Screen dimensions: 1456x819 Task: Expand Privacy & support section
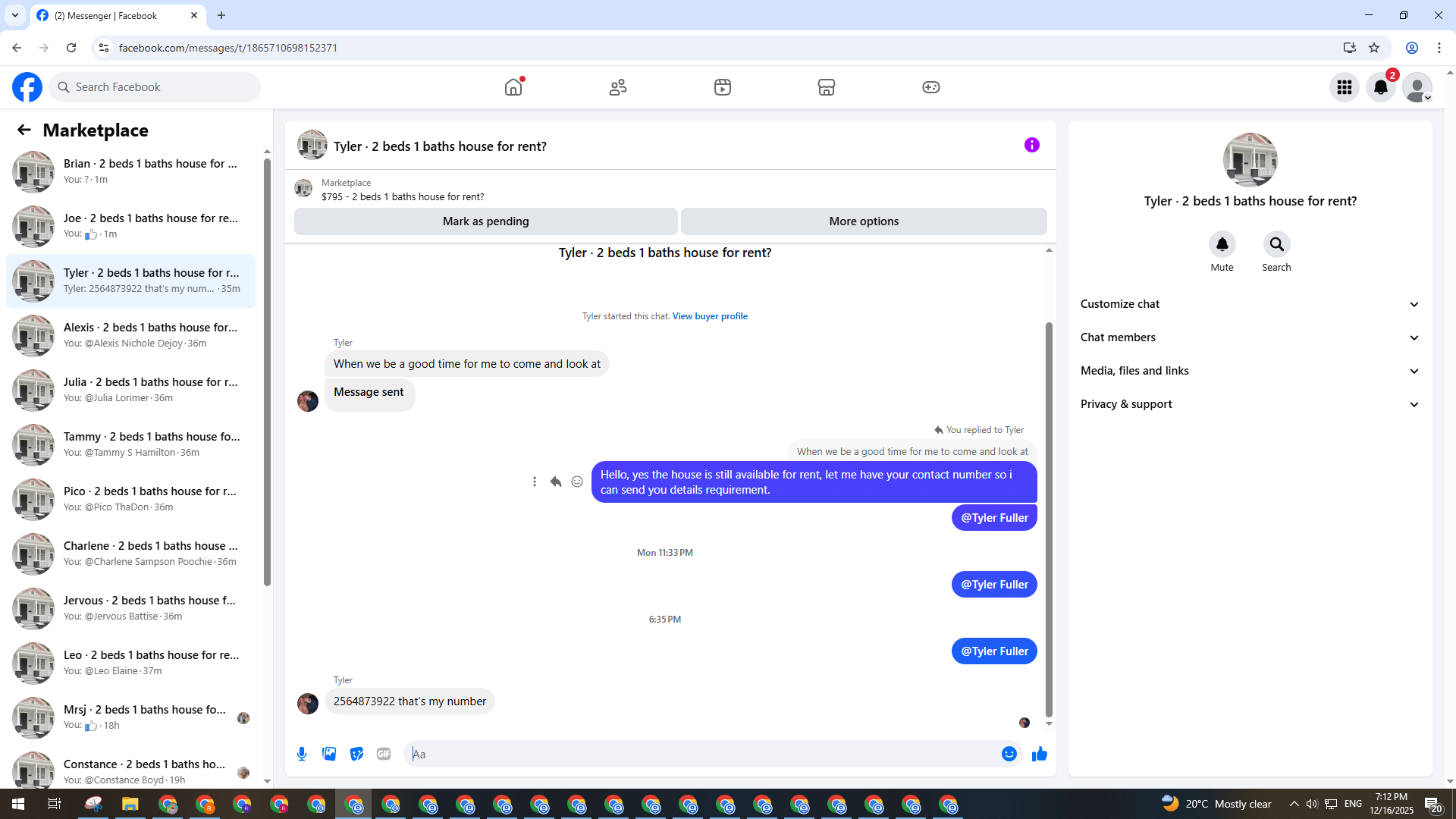[x=1250, y=404]
